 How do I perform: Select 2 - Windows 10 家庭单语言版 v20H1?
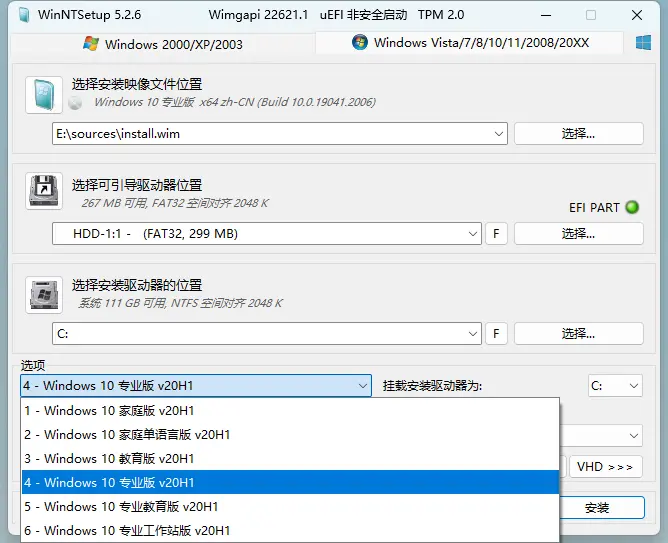(290, 434)
